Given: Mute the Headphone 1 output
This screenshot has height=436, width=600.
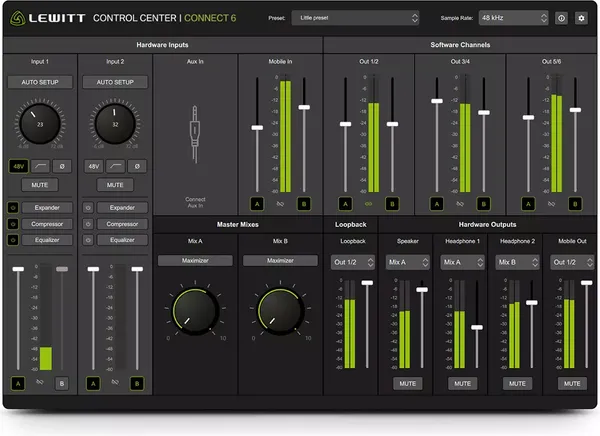Looking at the screenshot, I should [460, 383].
